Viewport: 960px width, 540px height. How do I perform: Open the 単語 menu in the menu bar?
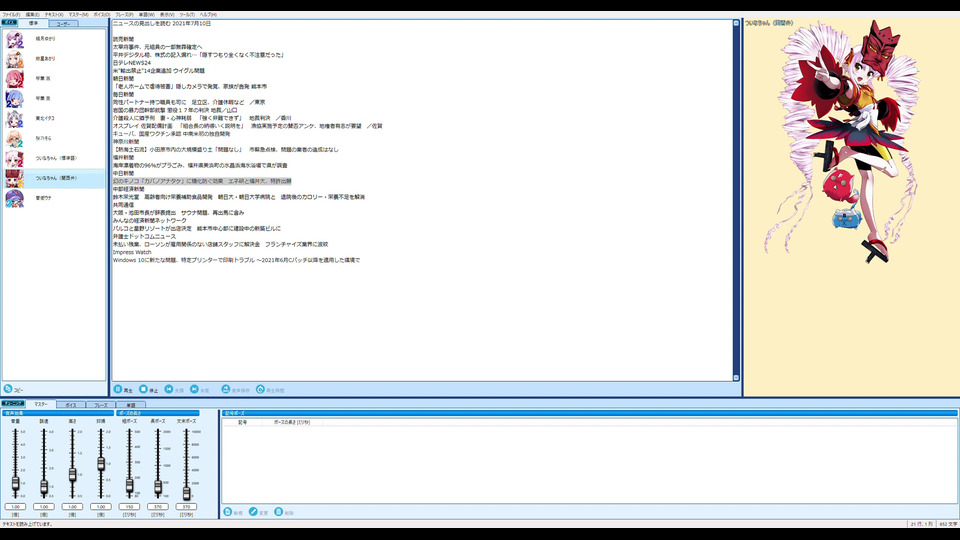tap(146, 14)
